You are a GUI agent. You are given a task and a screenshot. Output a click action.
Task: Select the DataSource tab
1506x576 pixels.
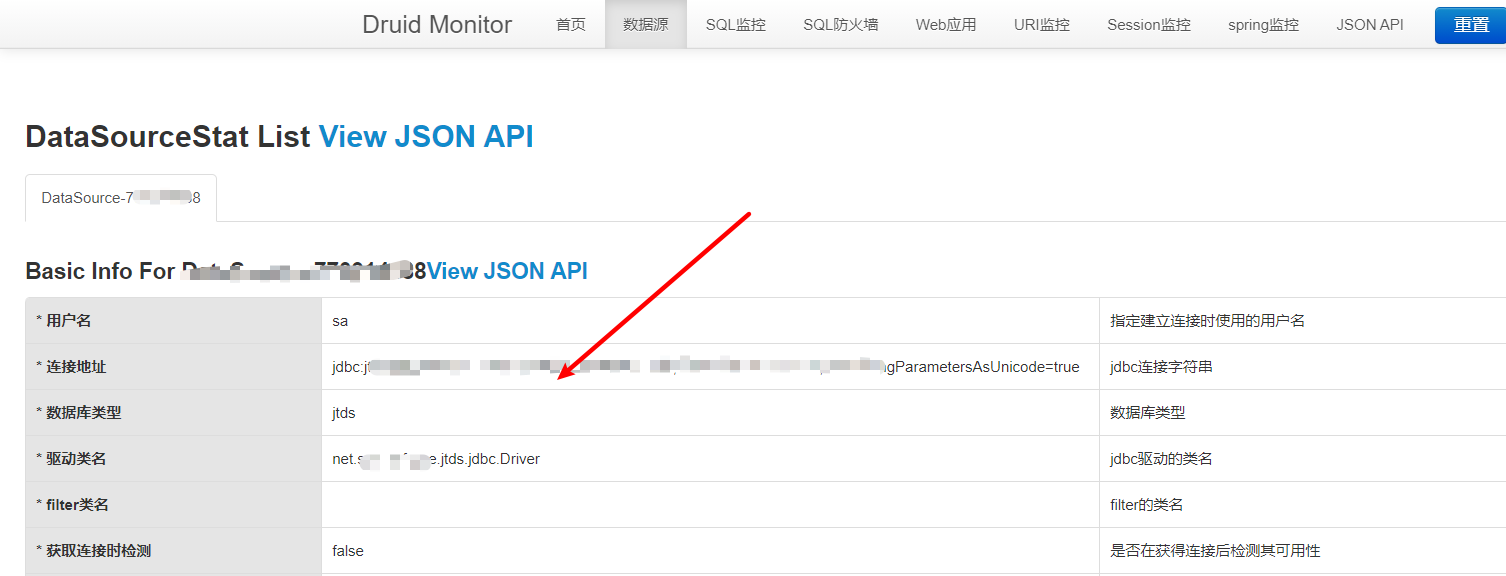tap(121, 198)
